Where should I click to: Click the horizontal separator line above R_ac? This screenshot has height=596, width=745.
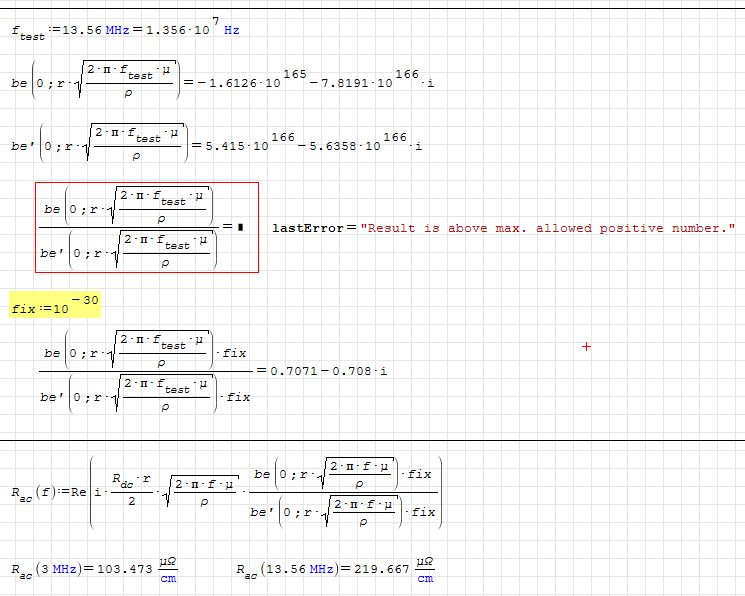(372, 440)
